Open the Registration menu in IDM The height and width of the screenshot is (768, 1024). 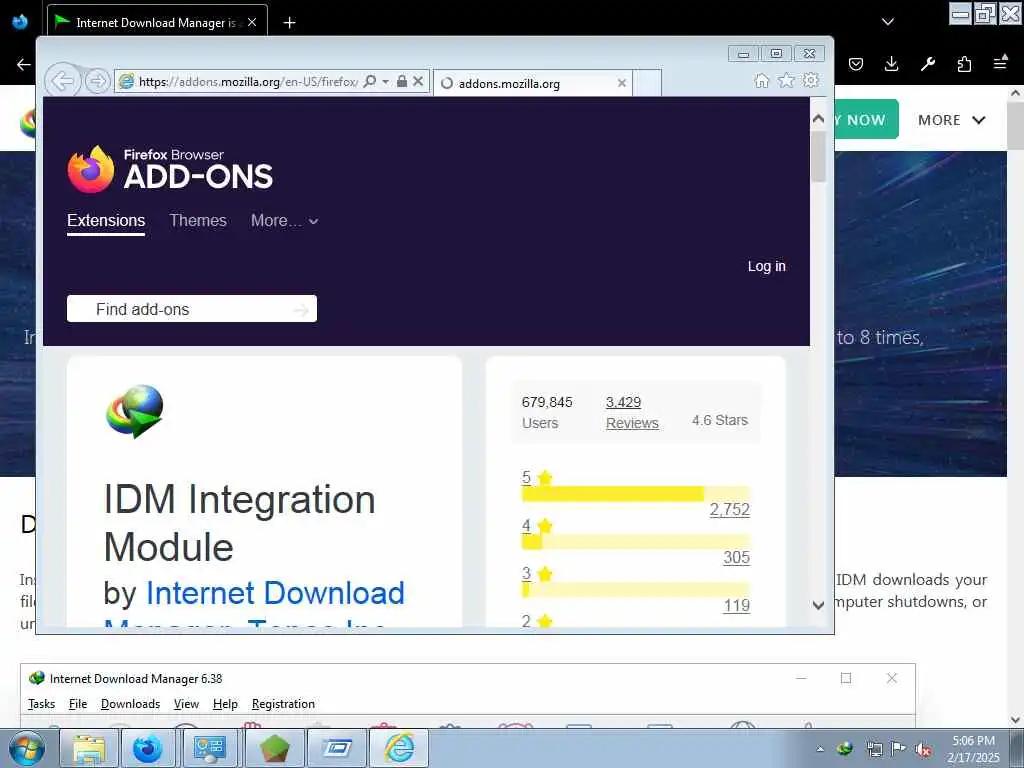(283, 704)
